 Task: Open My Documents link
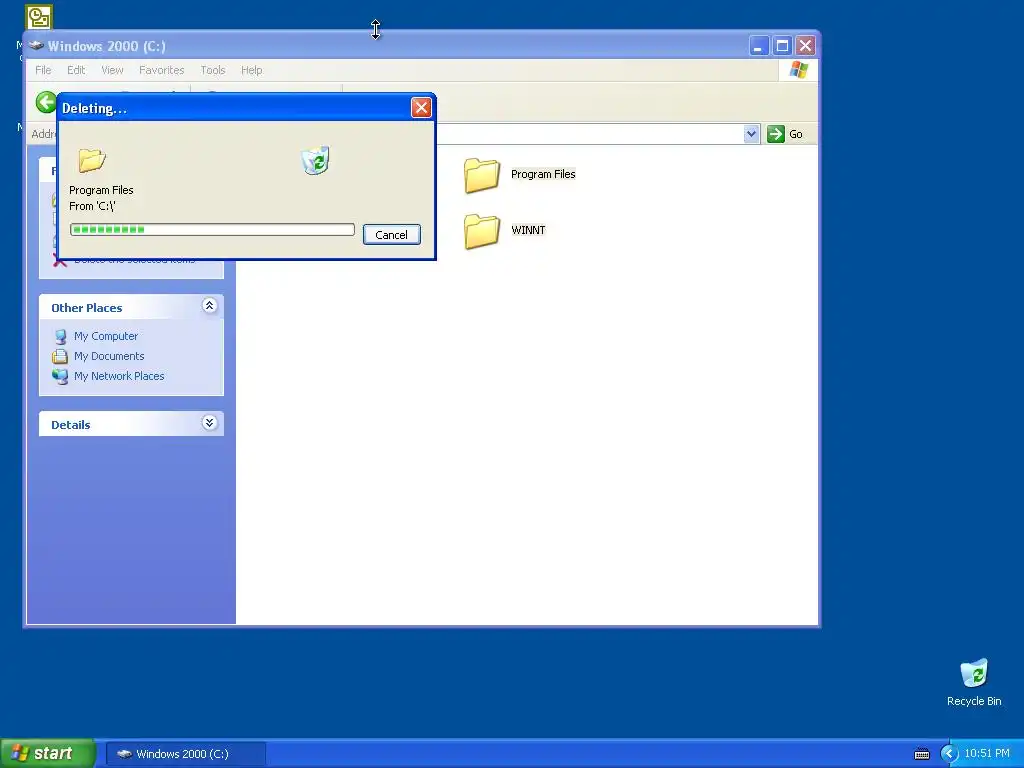109,356
